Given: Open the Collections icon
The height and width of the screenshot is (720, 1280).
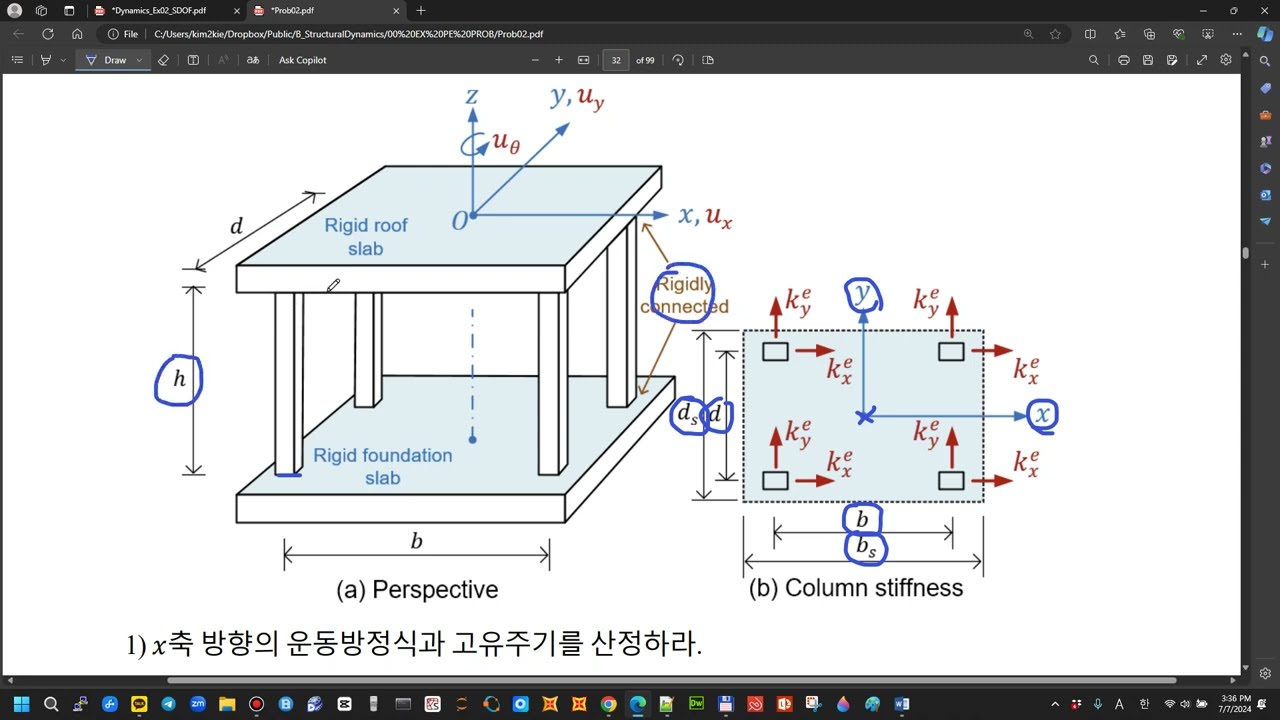Looking at the screenshot, I should (1149, 34).
